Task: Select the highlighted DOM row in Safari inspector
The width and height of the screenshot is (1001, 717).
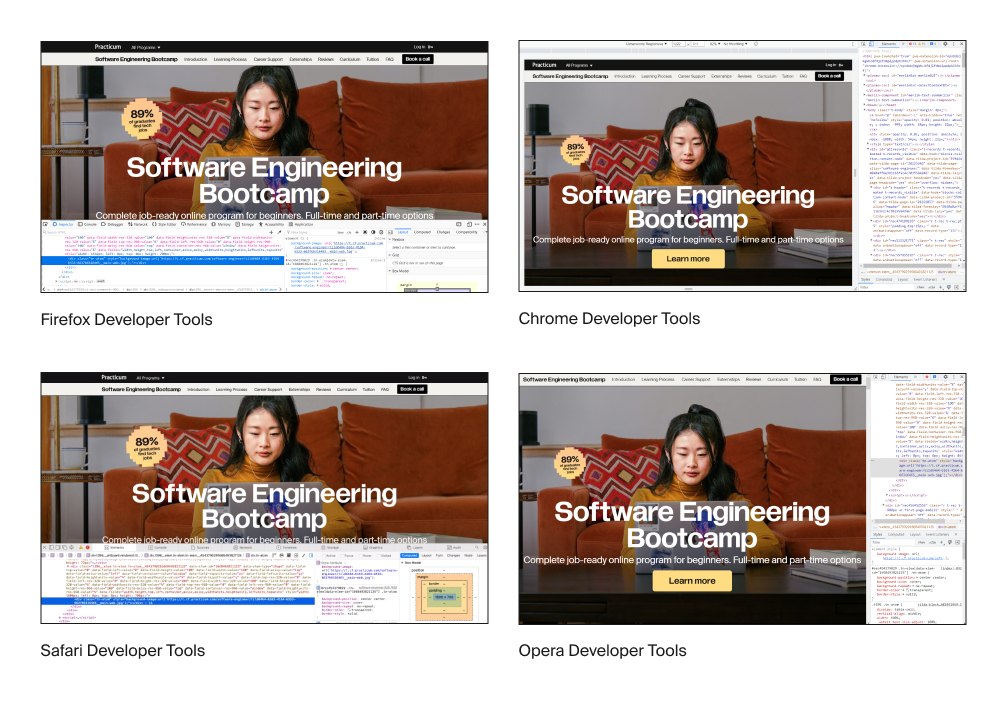Action: (x=178, y=601)
